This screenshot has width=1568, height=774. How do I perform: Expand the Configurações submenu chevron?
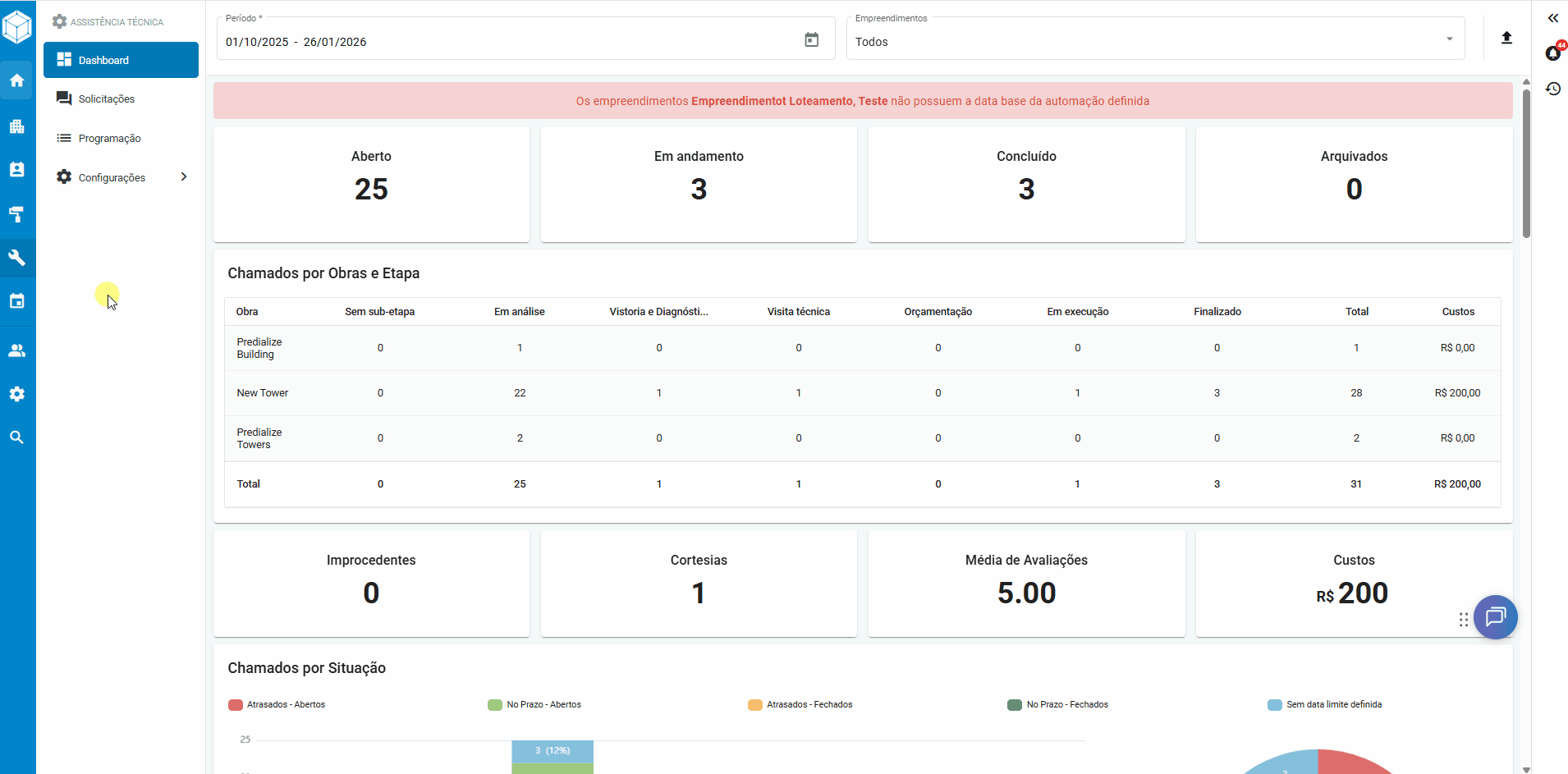(x=183, y=177)
